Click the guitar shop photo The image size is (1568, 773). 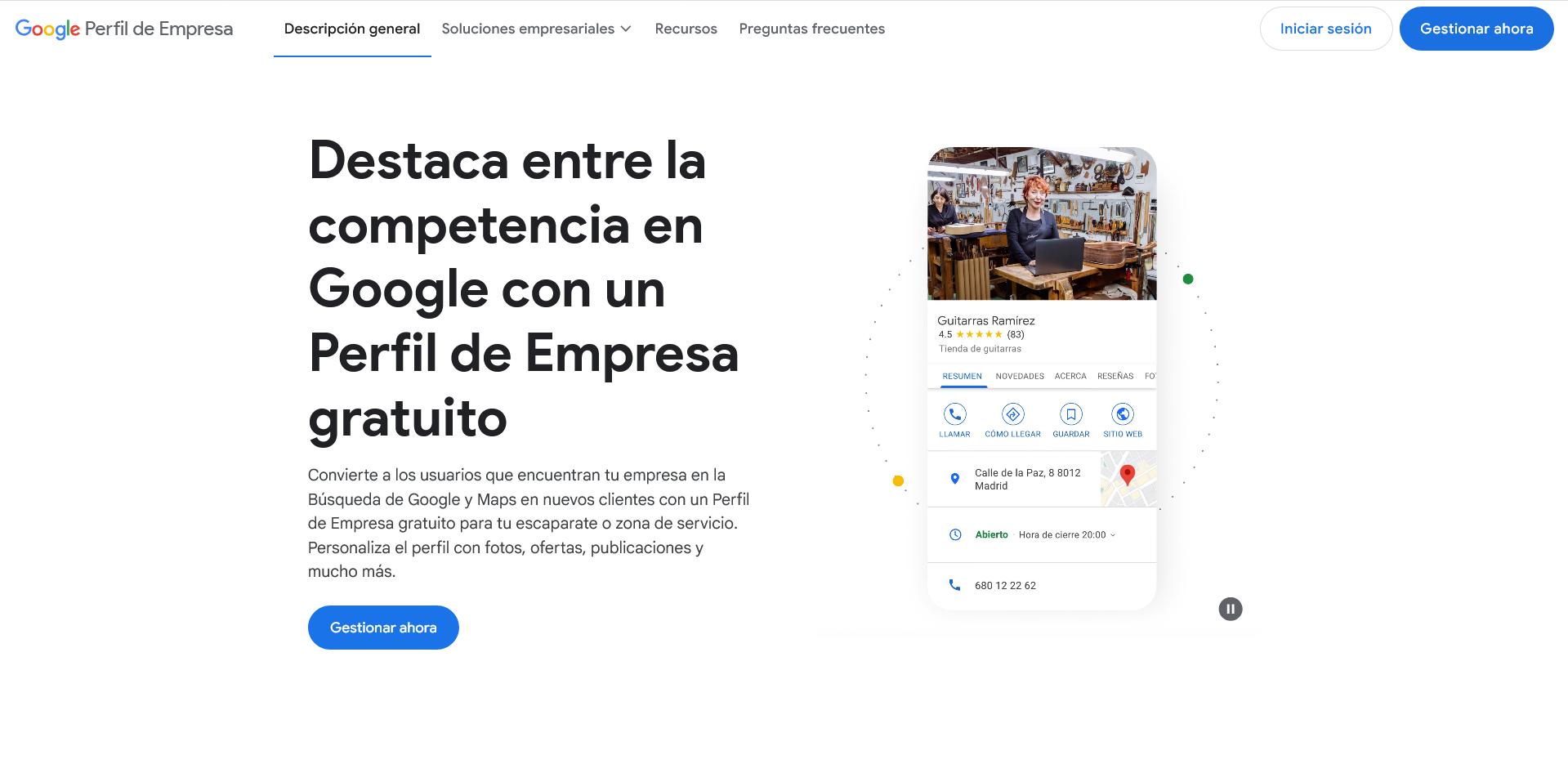click(1042, 224)
